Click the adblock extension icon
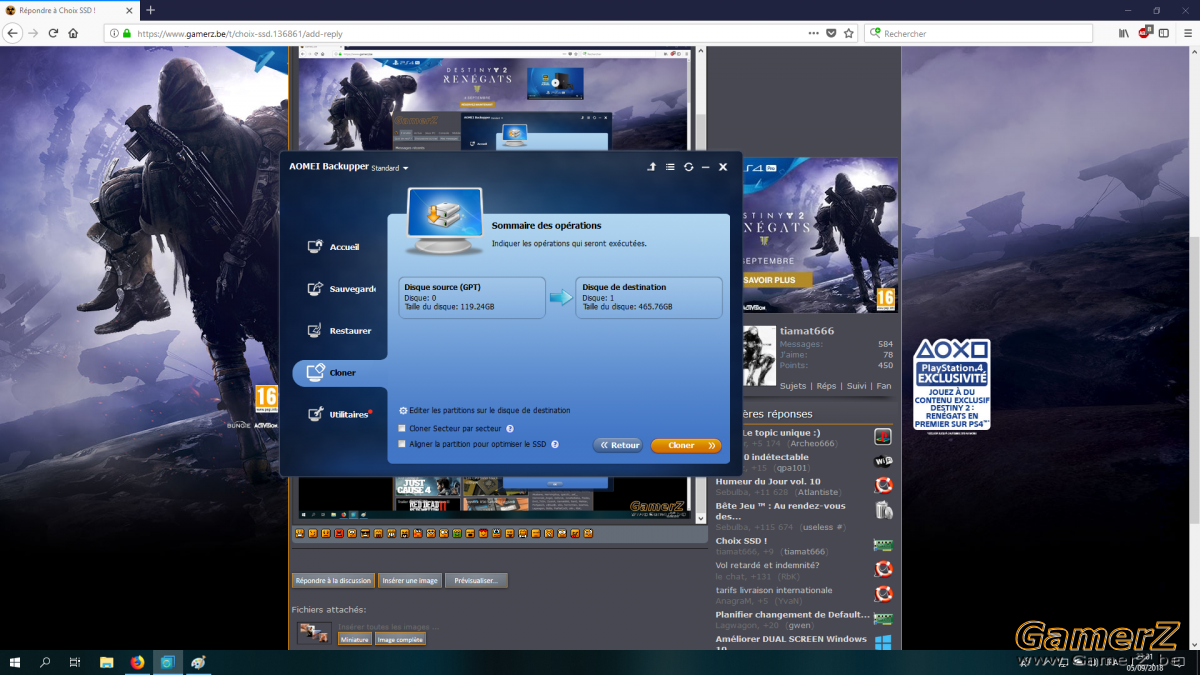 point(1145,33)
